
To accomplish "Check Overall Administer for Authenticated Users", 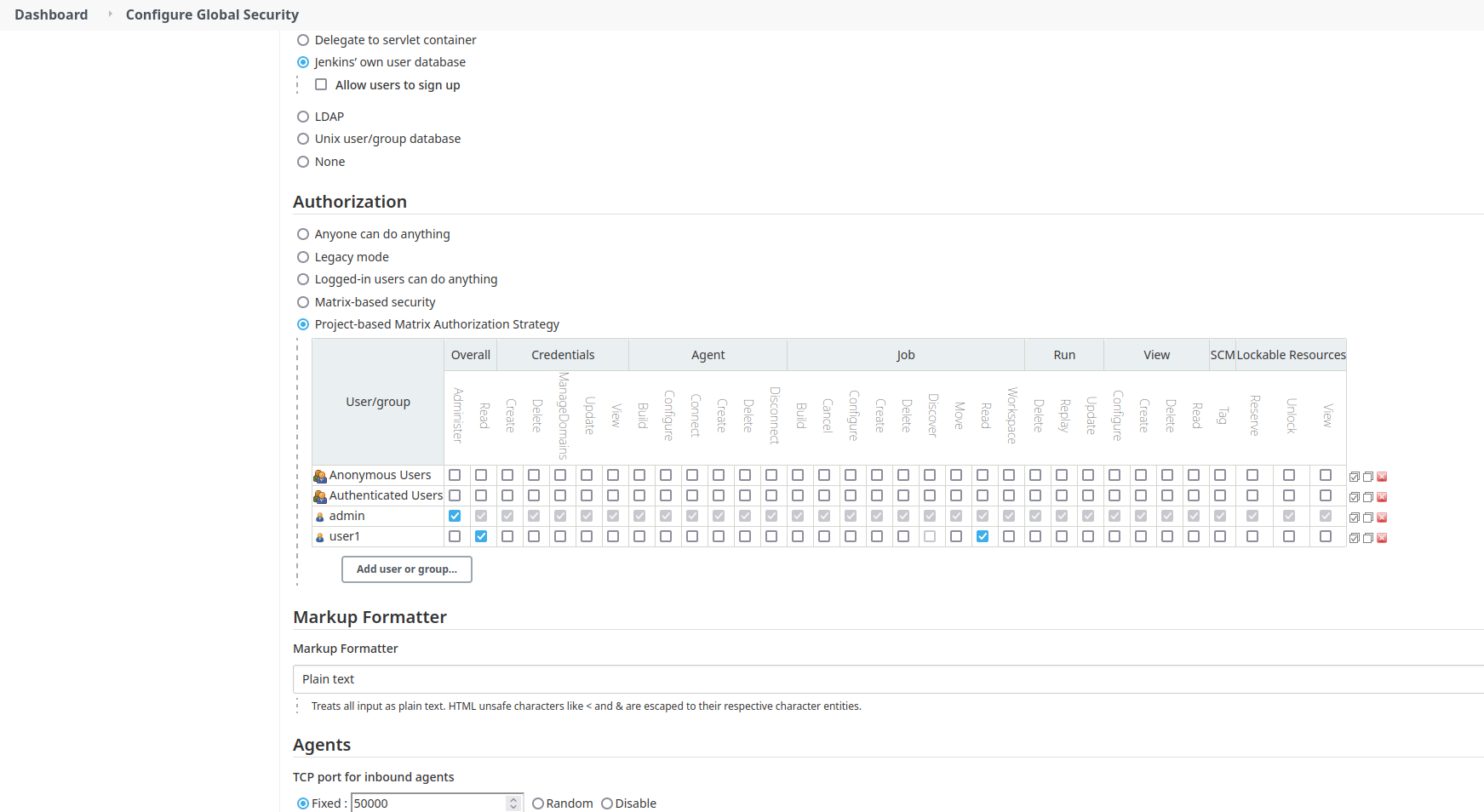I will point(455,495).
